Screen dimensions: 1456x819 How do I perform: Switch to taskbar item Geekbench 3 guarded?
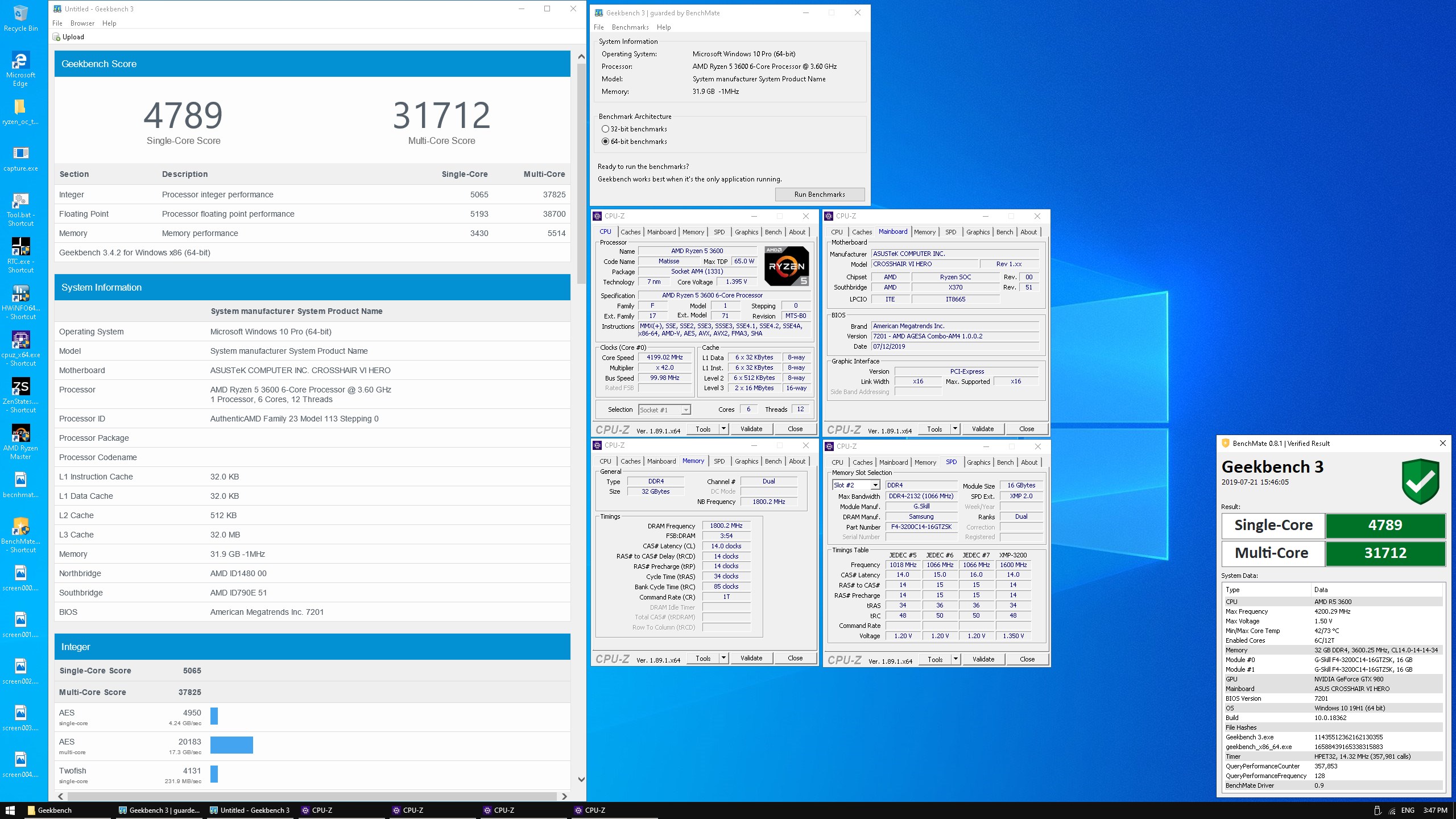pyautogui.click(x=159, y=810)
